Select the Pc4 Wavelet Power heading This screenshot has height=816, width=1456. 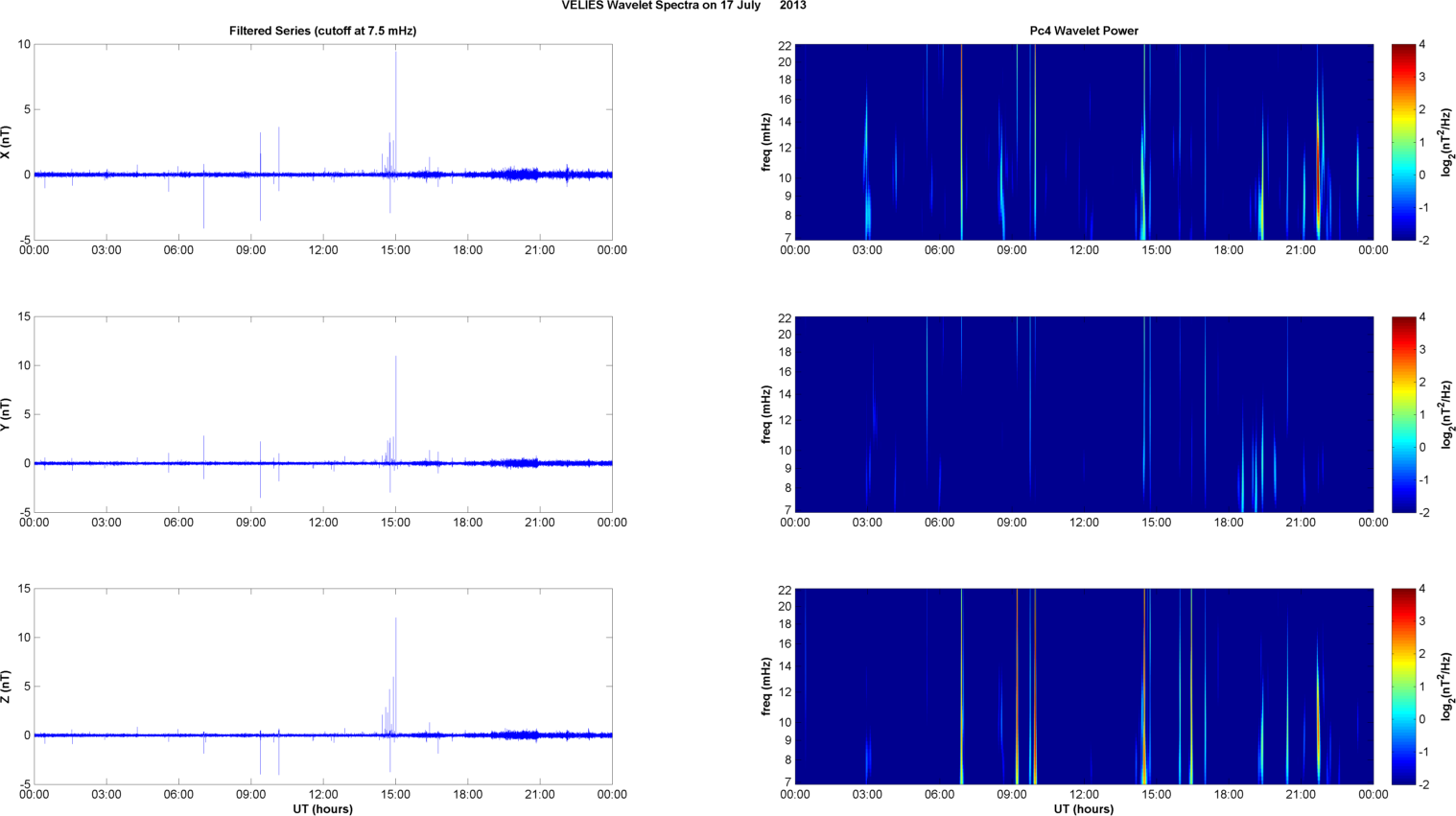coord(1084,31)
